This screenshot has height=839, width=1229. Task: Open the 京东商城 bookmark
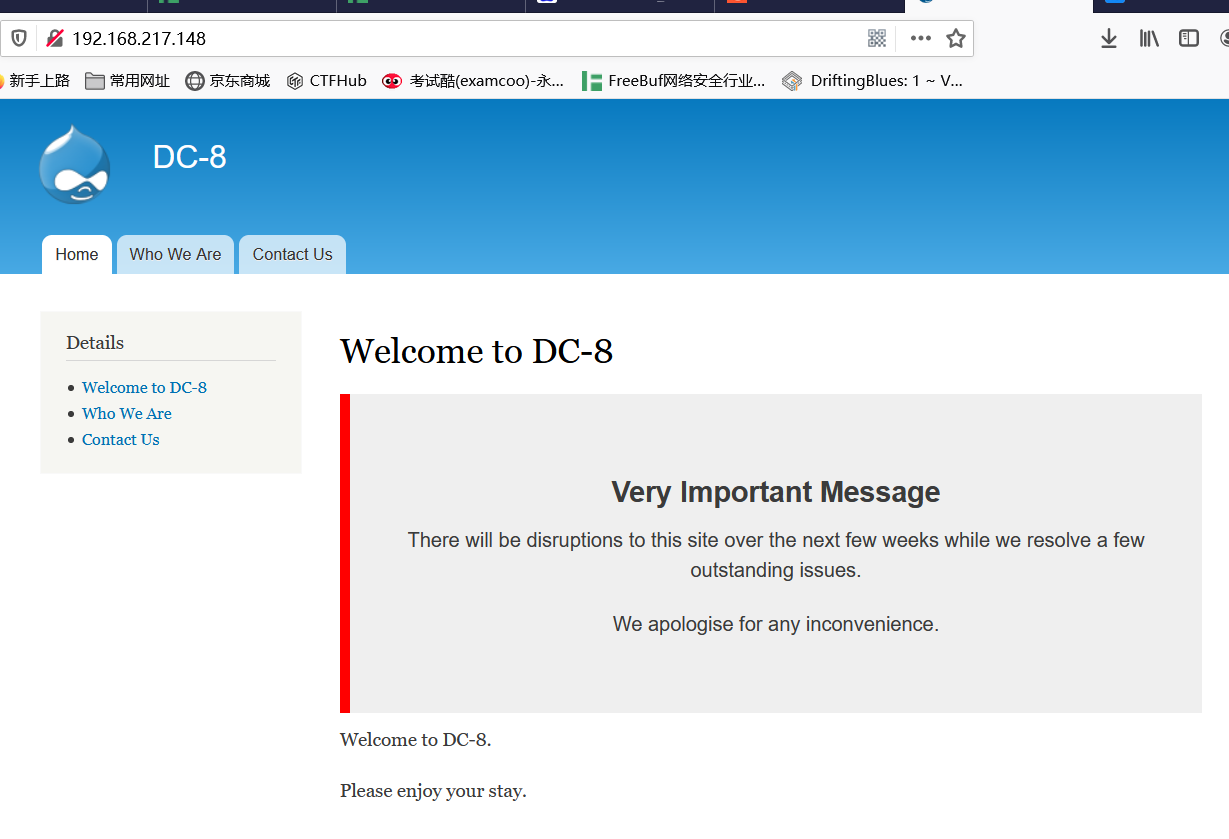pyautogui.click(x=228, y=81)
